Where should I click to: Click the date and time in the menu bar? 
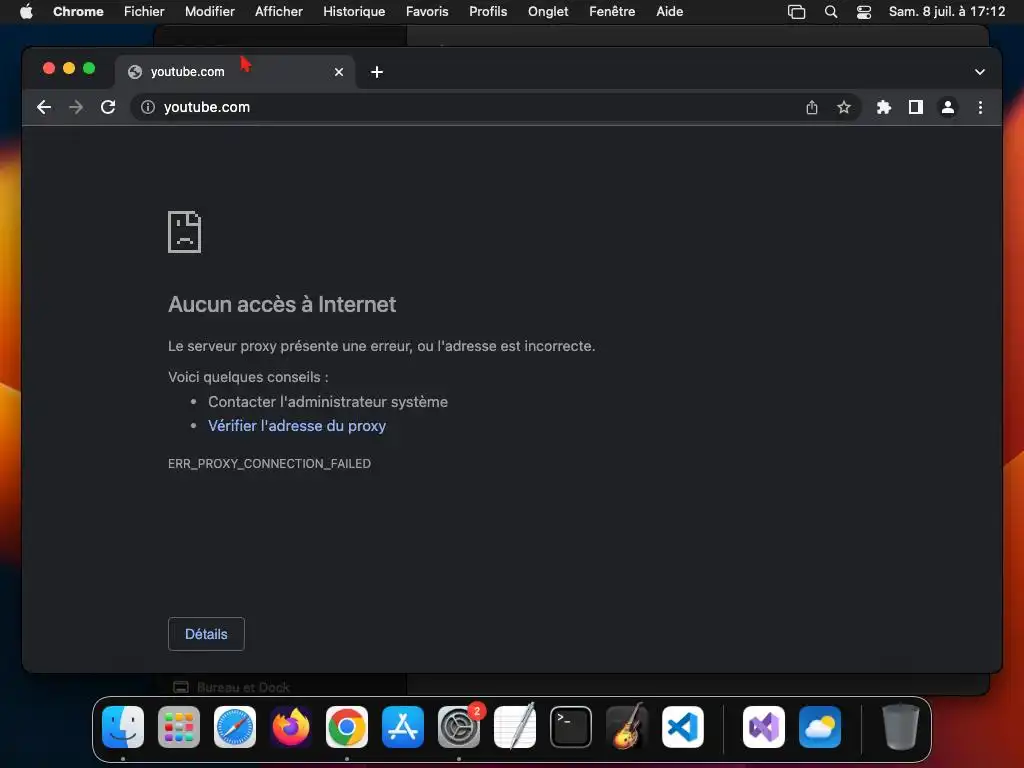coord(947,12)
